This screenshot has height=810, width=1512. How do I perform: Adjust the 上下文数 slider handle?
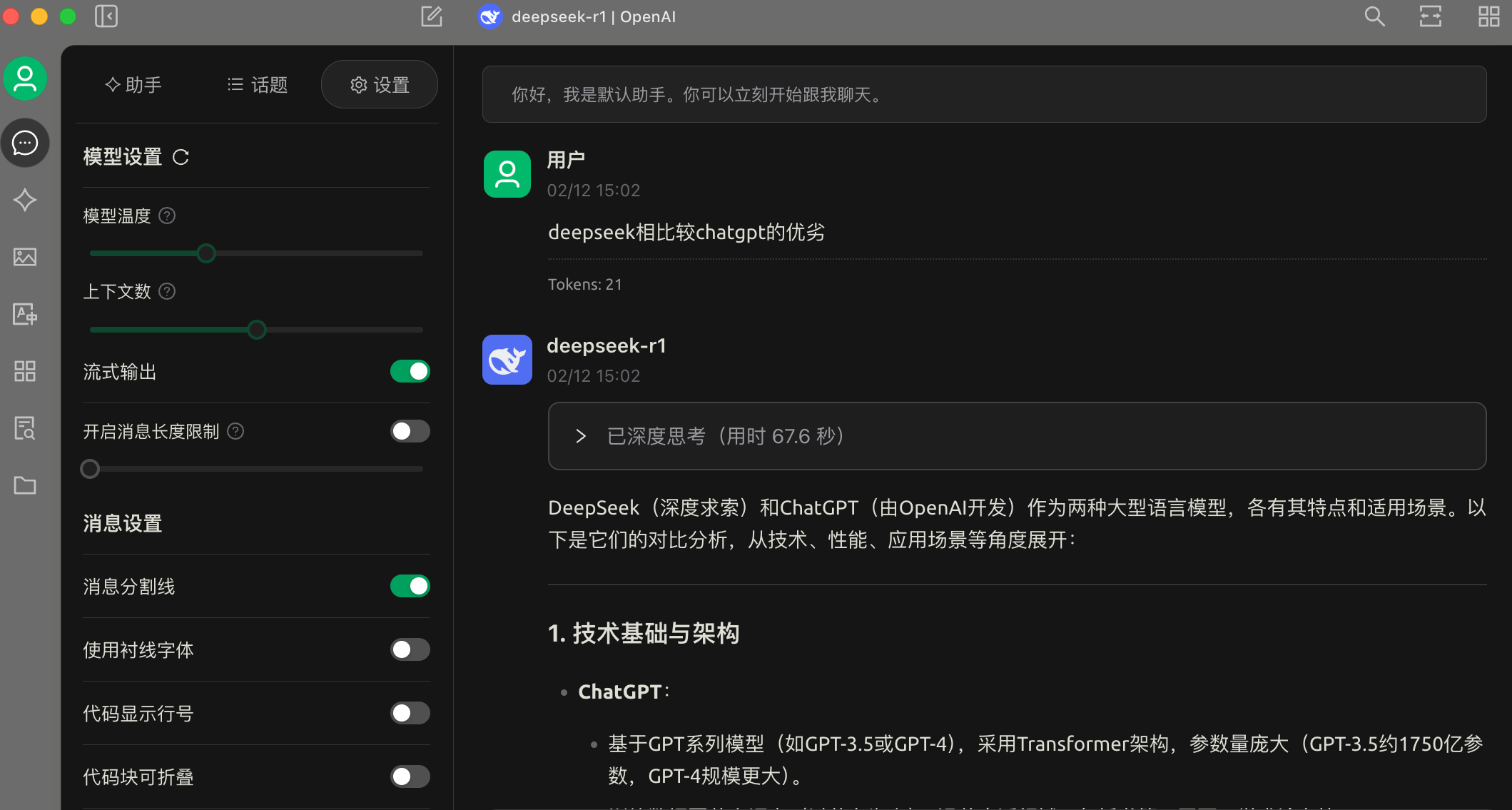click(x=257, y=330)
